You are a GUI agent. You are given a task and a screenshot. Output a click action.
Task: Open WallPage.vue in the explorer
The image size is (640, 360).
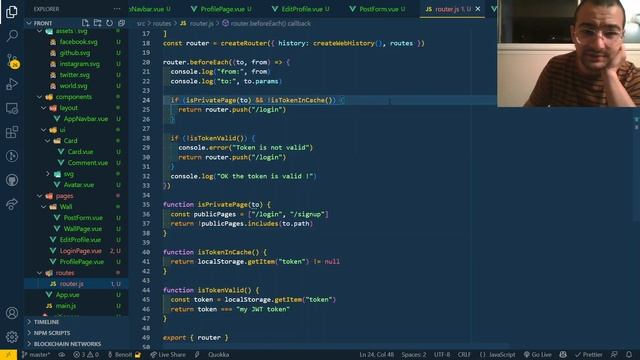(82, 229)
